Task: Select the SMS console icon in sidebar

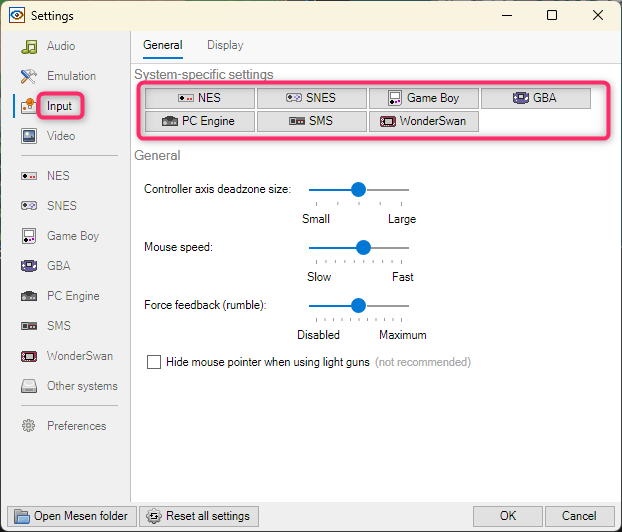Action: (29, 326)
